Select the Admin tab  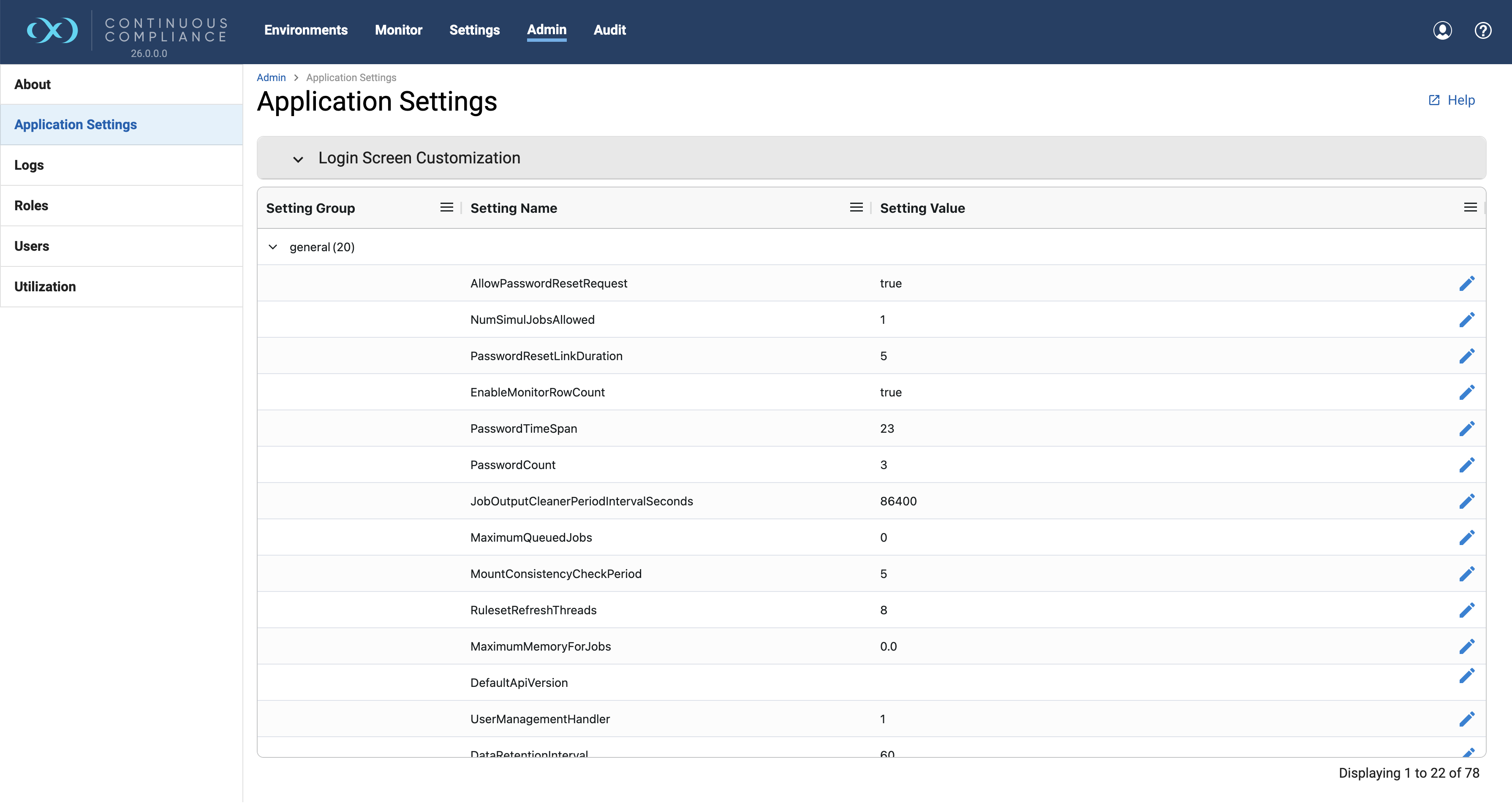tap(547, 30)
